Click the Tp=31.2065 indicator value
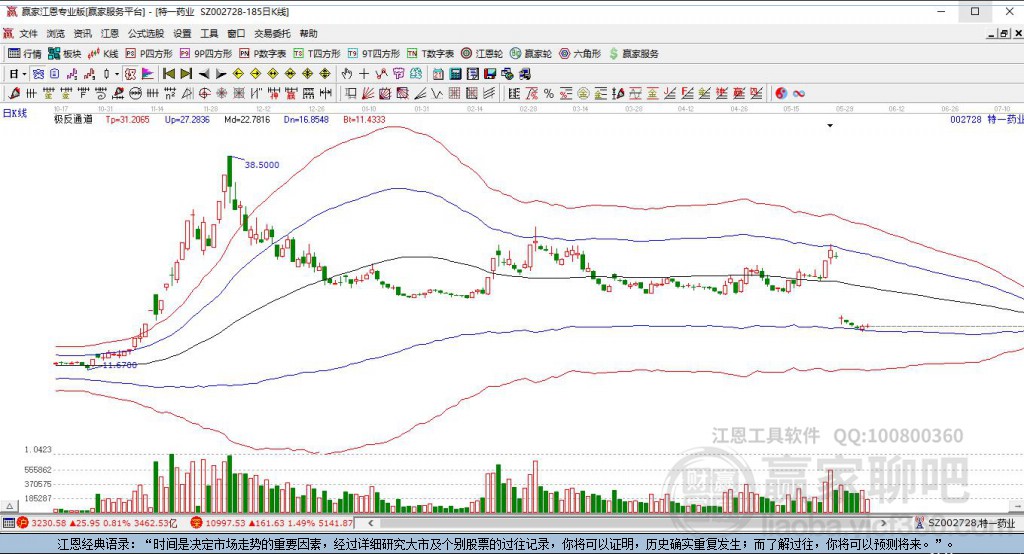The image size is (1024, 554). [x=127, y=120]
